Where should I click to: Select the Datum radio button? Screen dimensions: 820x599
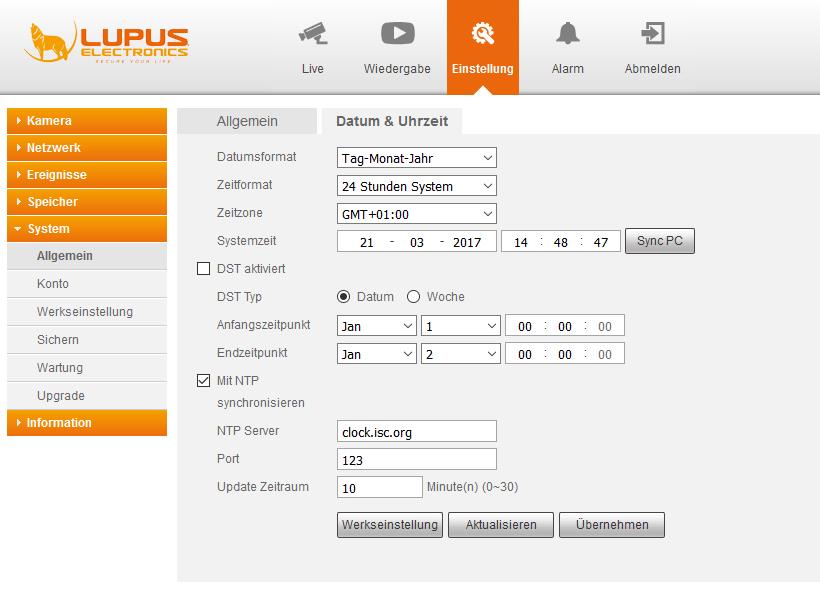pos(344,297)
